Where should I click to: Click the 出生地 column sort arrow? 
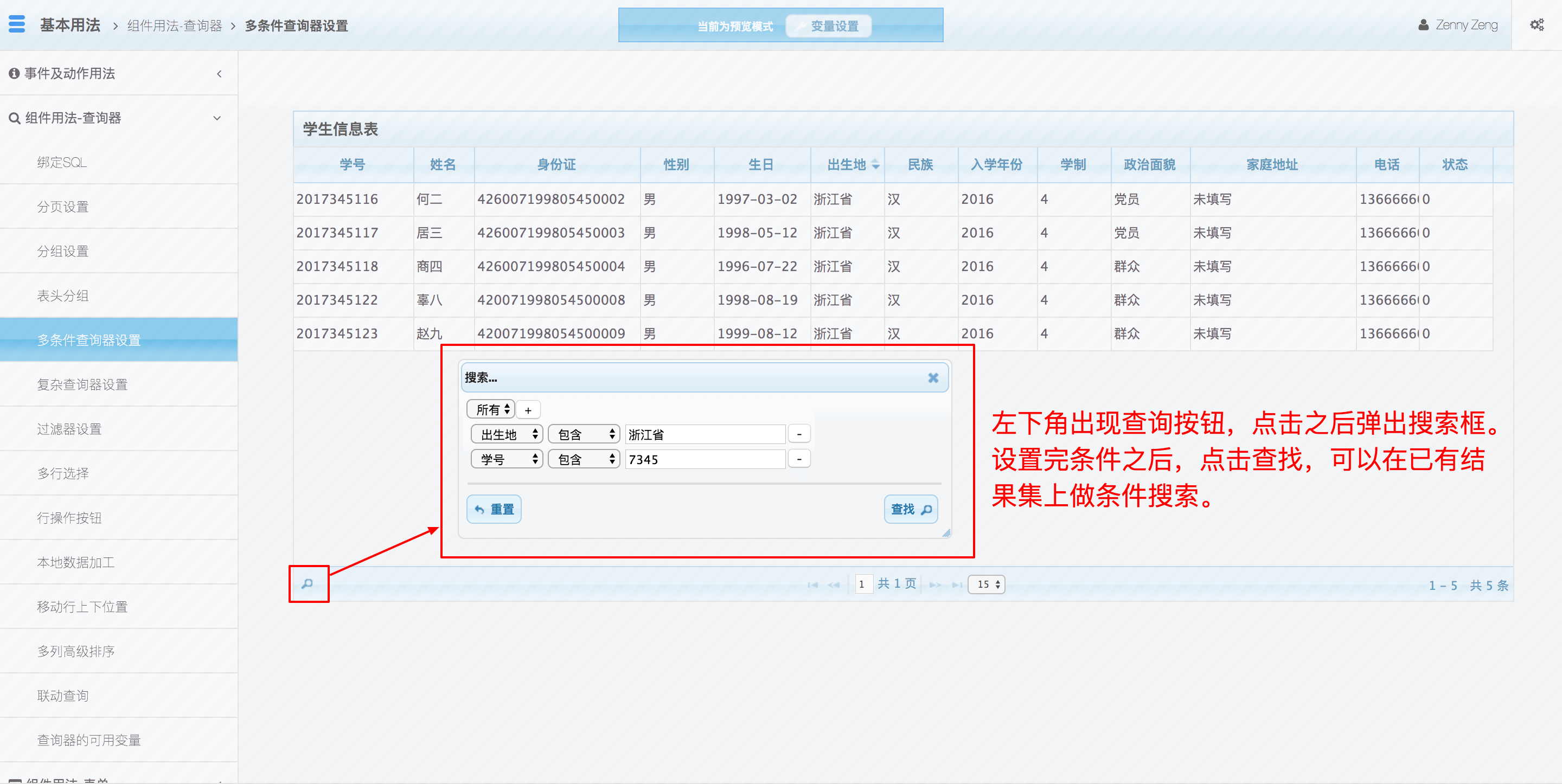pyautogui.click(x=875, y=164)
